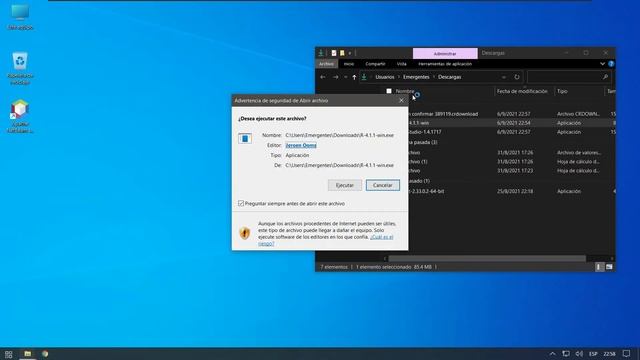Image resolution: width=640 pixels, height=360 pixels.
Task: Select the R-4.1.1-win file row
Action: (511, 123)
